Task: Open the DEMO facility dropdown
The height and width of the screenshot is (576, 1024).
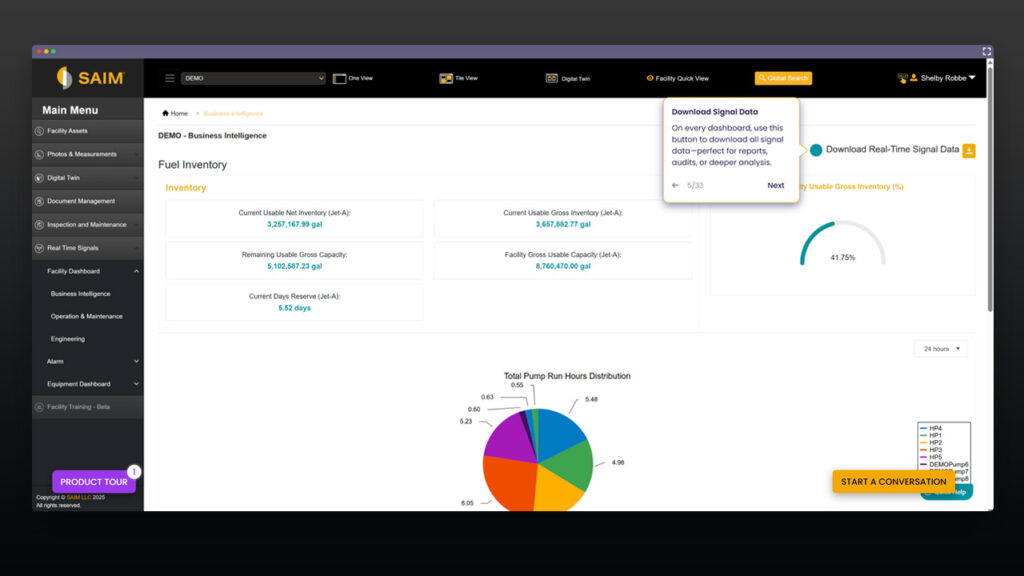Action: 253,78
